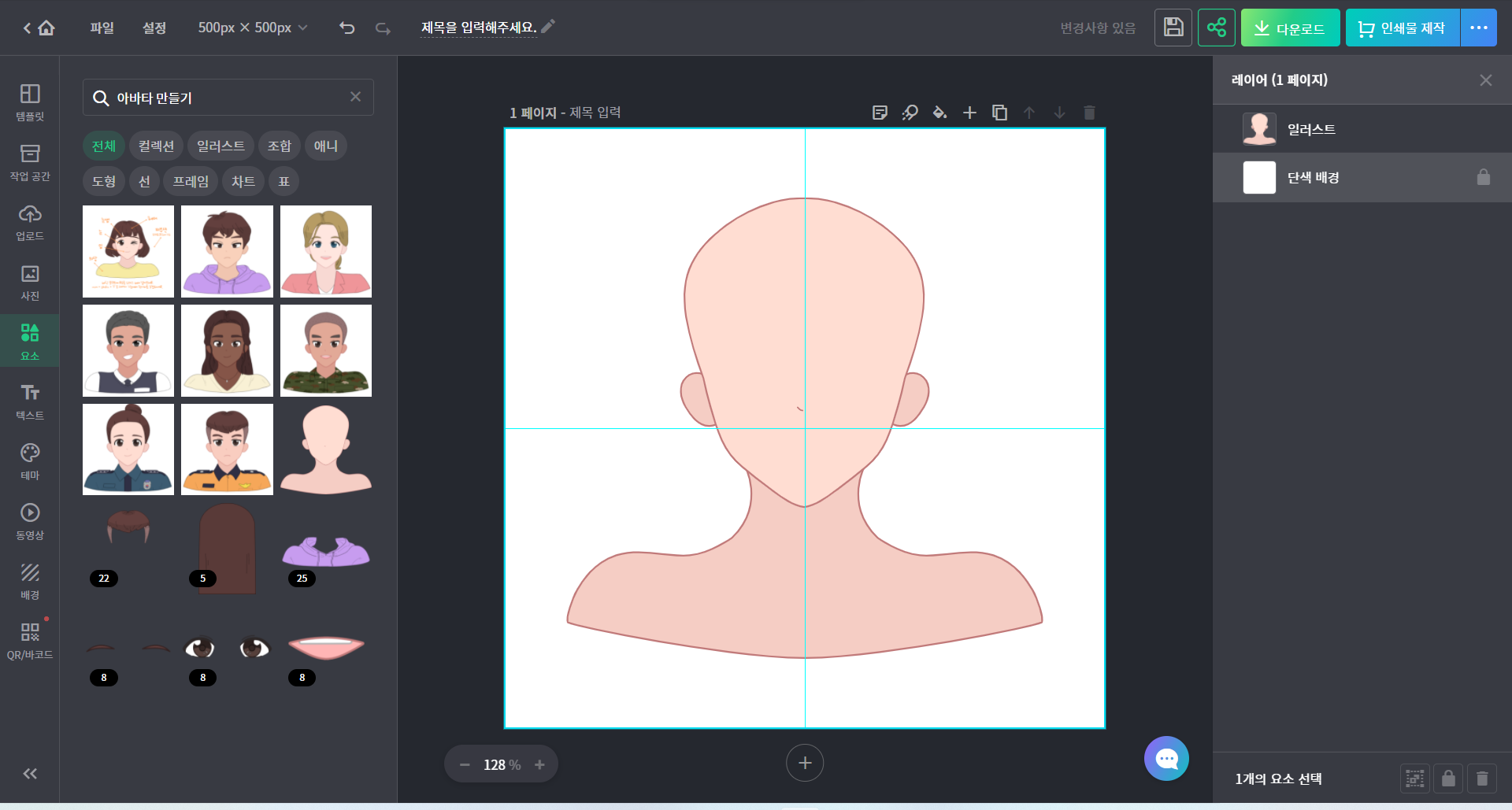Open the more options ellipsis menu
This screenshot has width=1512, height=810.
[x=1479, y=28]
